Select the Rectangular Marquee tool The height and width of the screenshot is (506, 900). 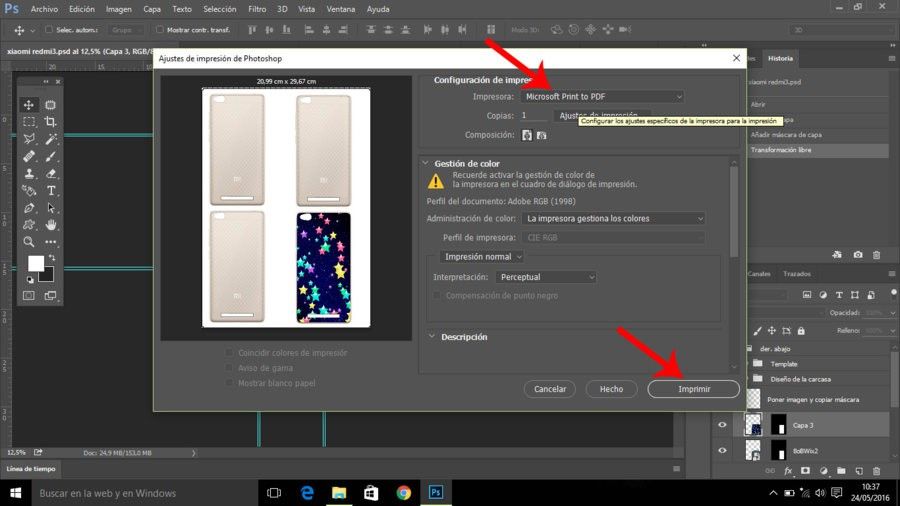(x=28, y=122)
